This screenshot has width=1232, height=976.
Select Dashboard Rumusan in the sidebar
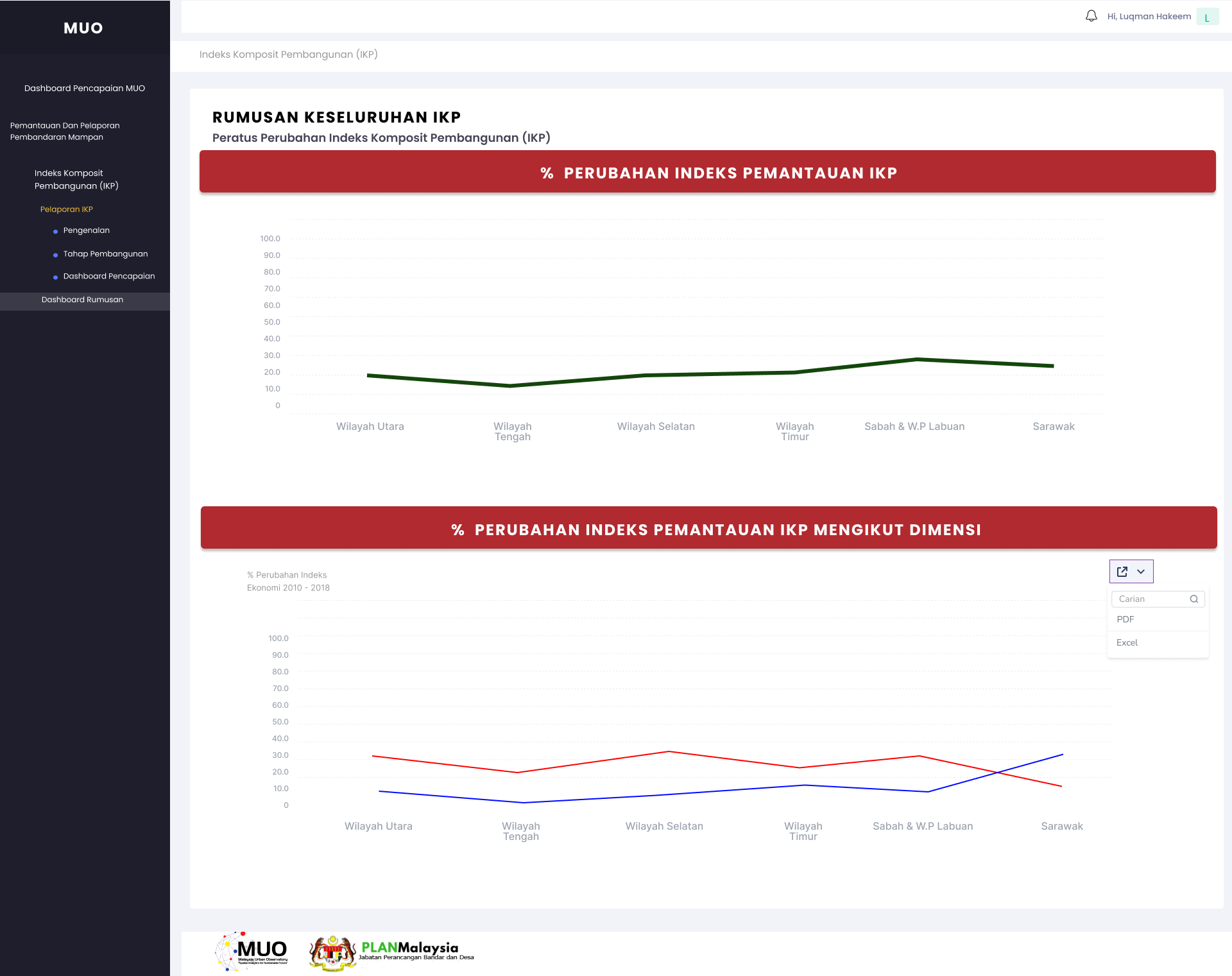pos(82,300)
